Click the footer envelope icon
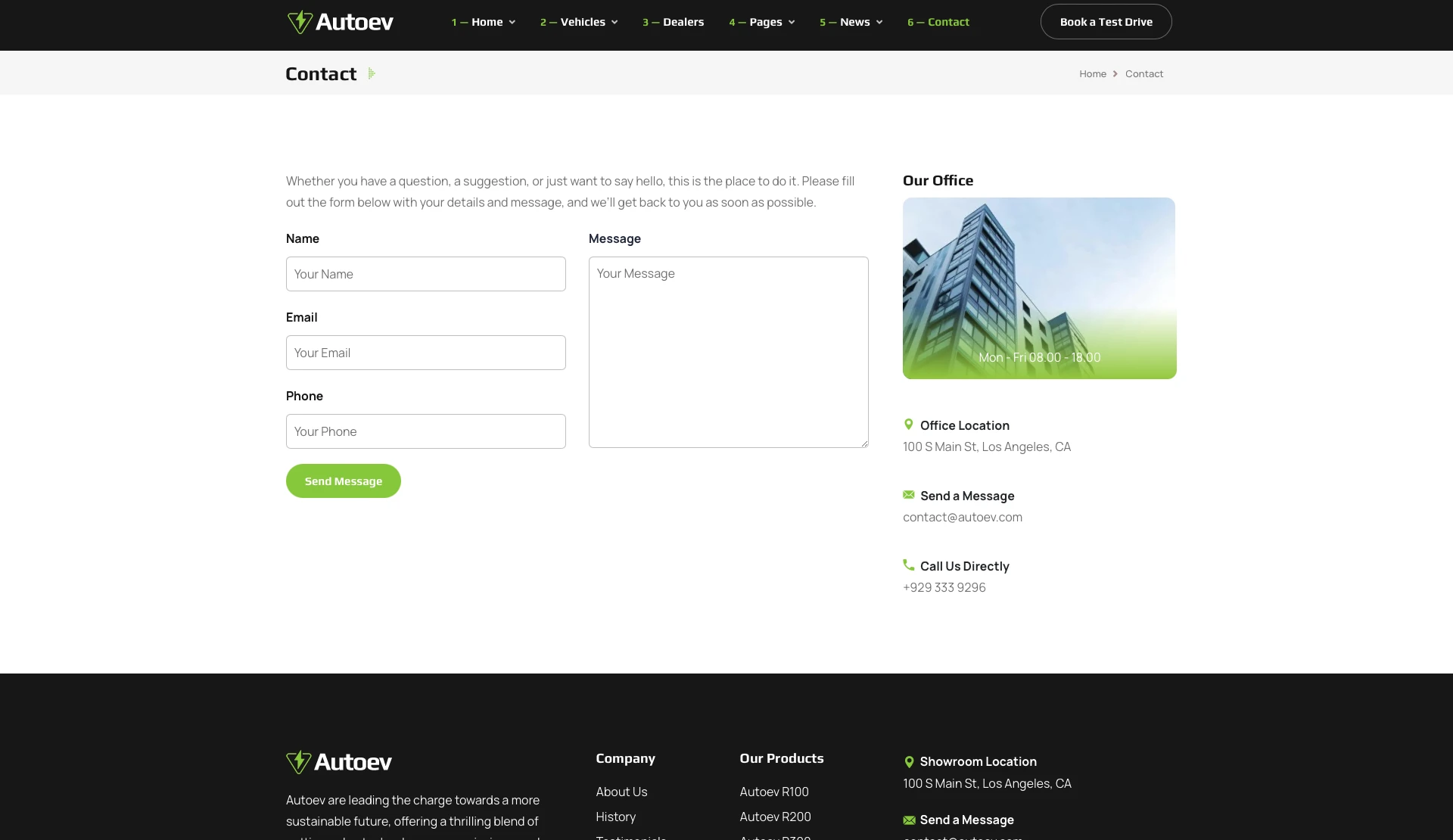The width and height of the screenshot is (1453, 840). 909,820
